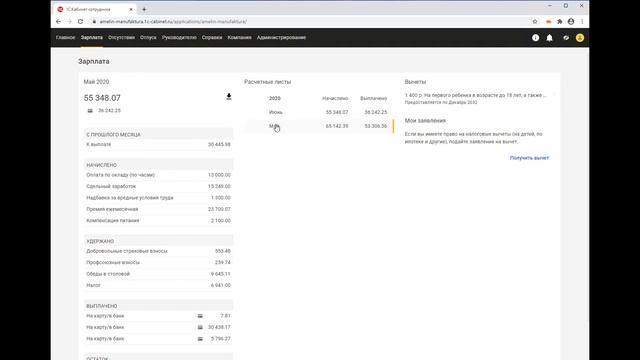Open the Администрирование menu item
Screen dimensions: 640x360
pos(281,38)
